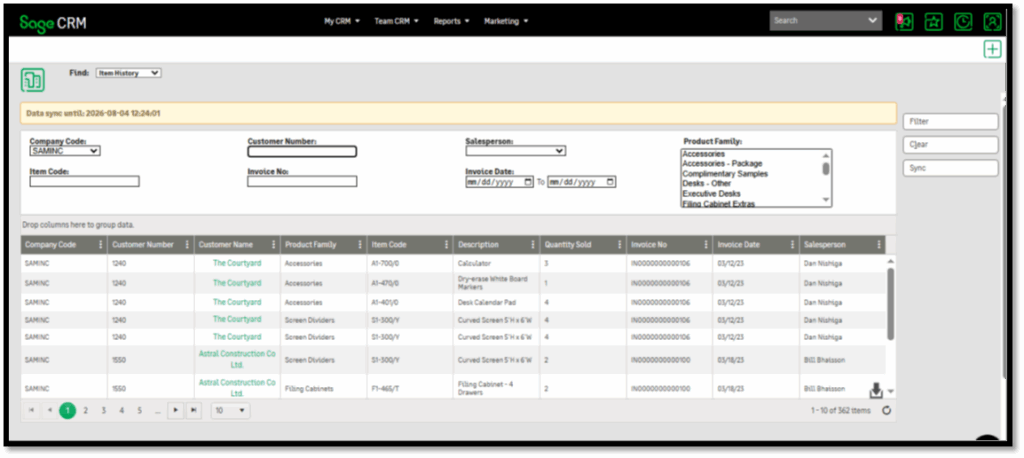The image size is (1024, 458).
Task: Open Product Family column menu dots
Action: pyautogui.click(x=360, y=244)
